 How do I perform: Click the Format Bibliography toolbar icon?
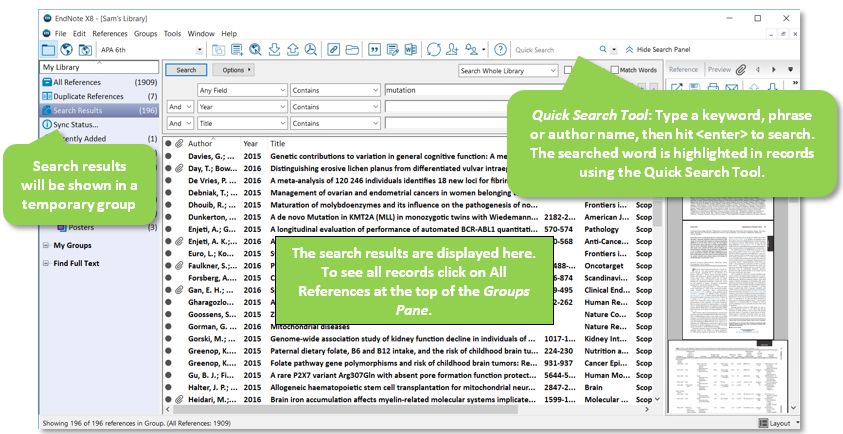[392, 50]
